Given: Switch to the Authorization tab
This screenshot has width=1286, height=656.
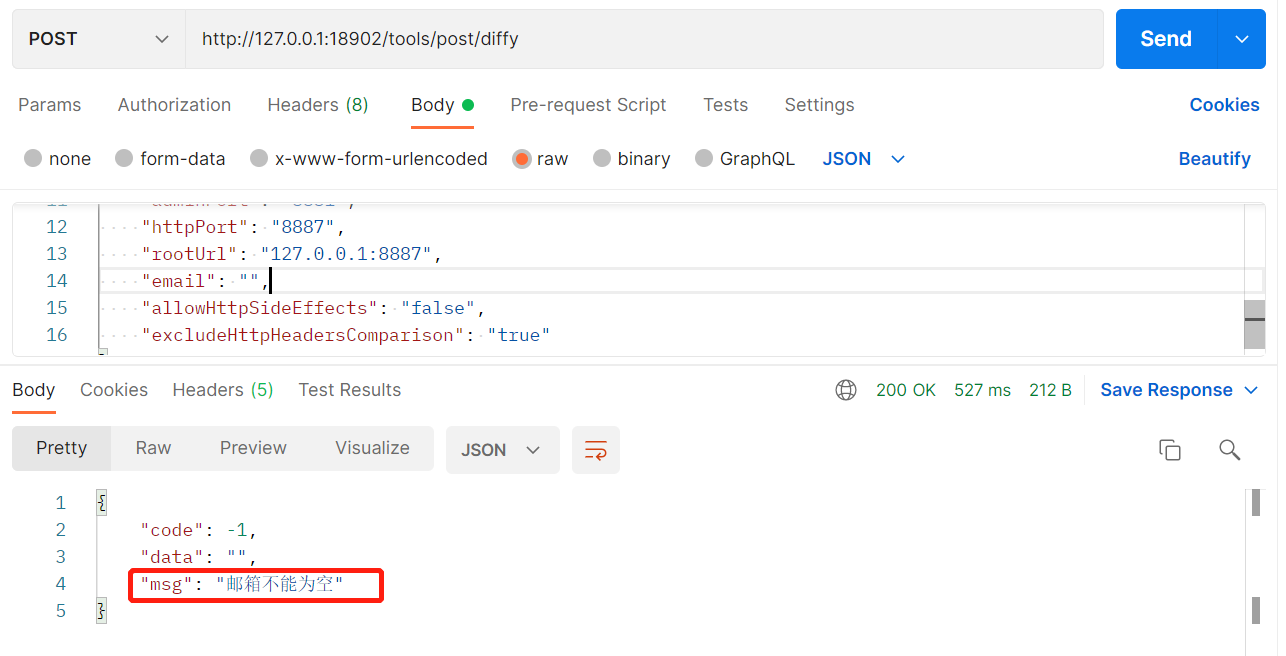Looking at the screenshot, I should click(x=174, y=105).
